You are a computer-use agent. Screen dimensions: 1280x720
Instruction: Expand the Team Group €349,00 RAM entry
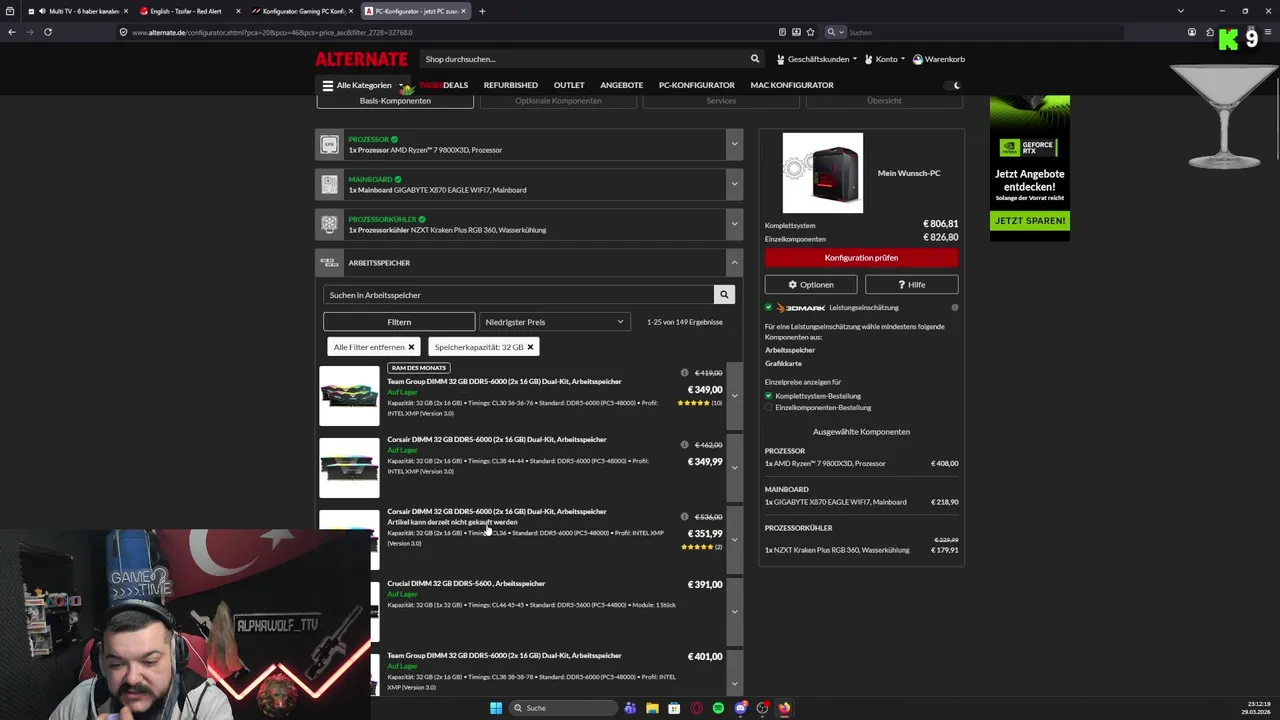pyautogui.click(x=734, y=396)
